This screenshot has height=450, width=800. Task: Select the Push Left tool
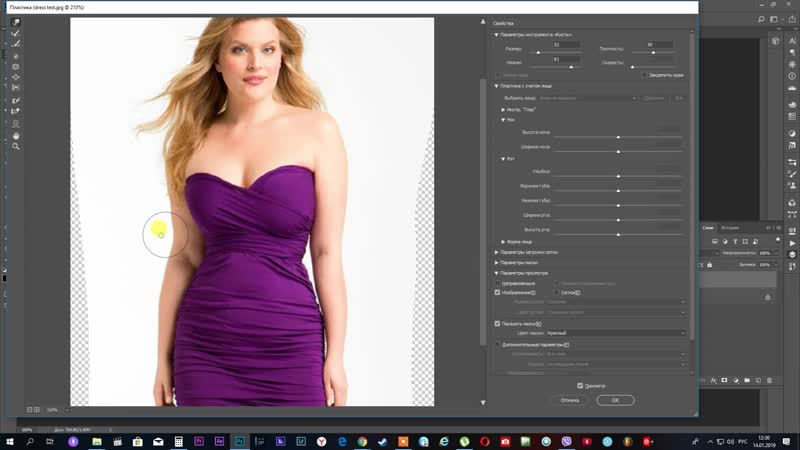[16, 88]
